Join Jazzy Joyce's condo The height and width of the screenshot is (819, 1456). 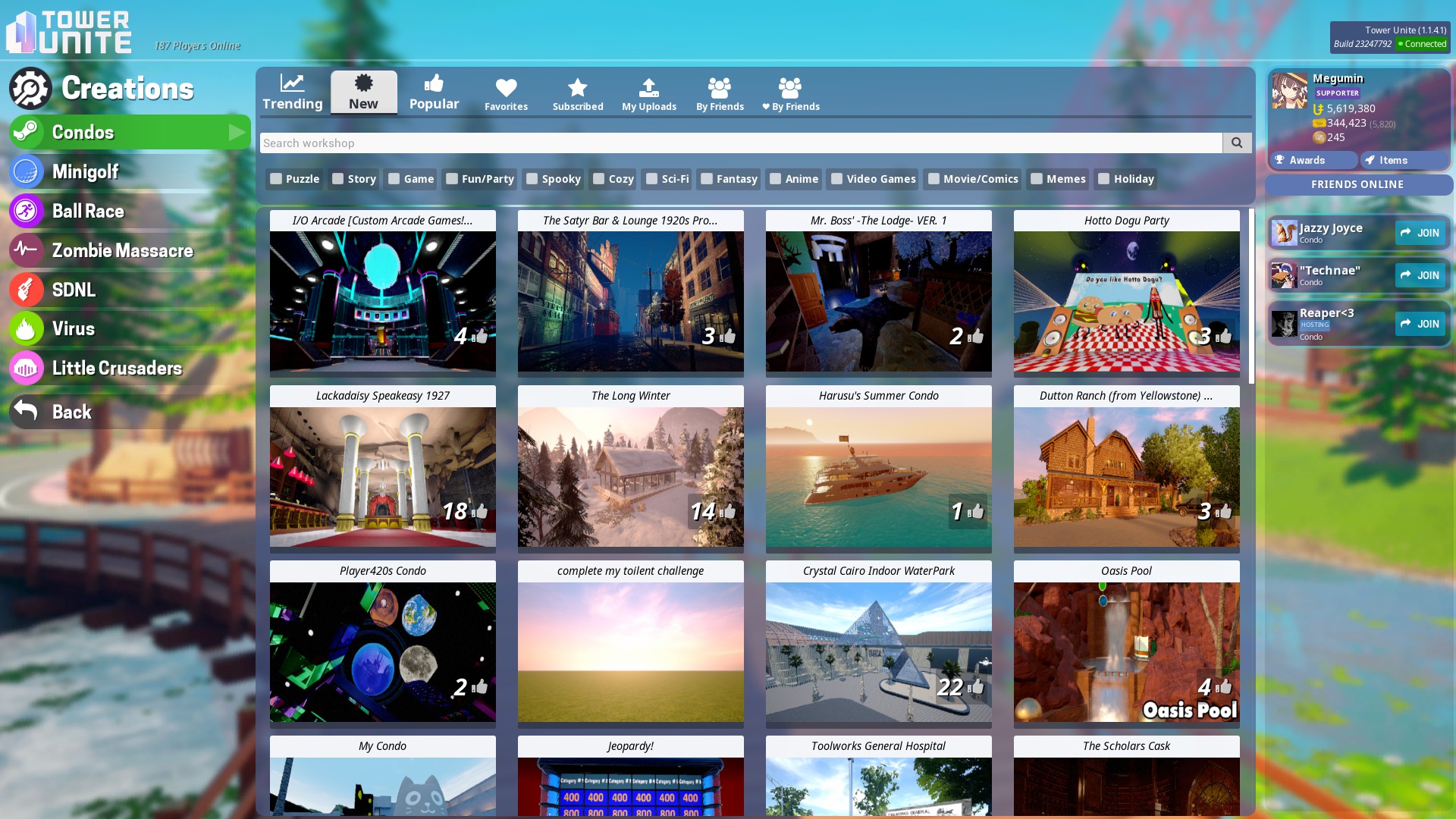pos(1420,233)
